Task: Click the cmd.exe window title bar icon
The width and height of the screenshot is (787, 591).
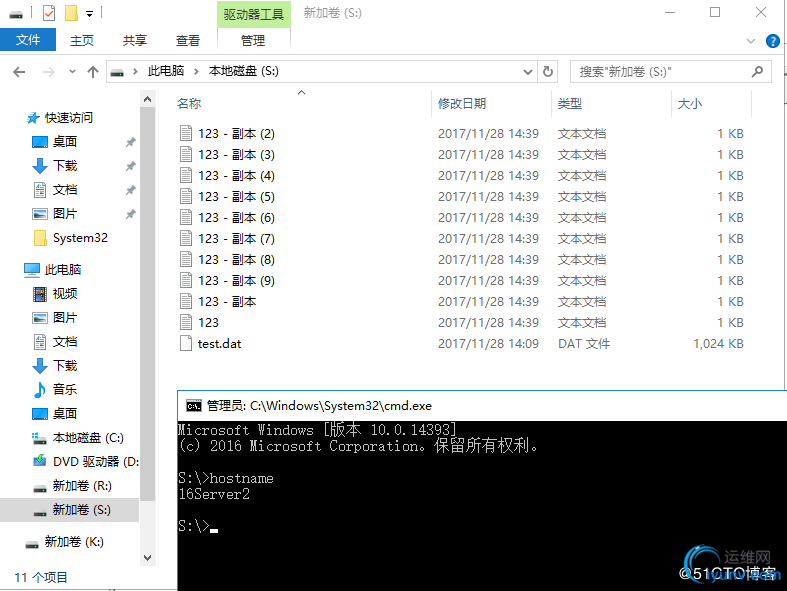Action: pyautogui.click(x=194, y=406)
